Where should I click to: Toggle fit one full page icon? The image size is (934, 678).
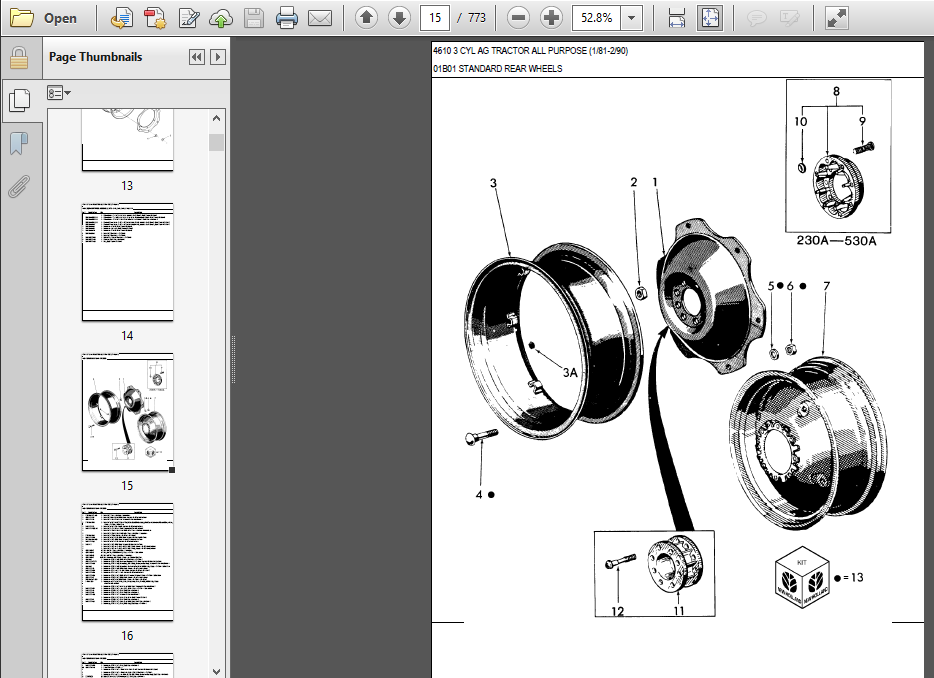click(710, 18)
